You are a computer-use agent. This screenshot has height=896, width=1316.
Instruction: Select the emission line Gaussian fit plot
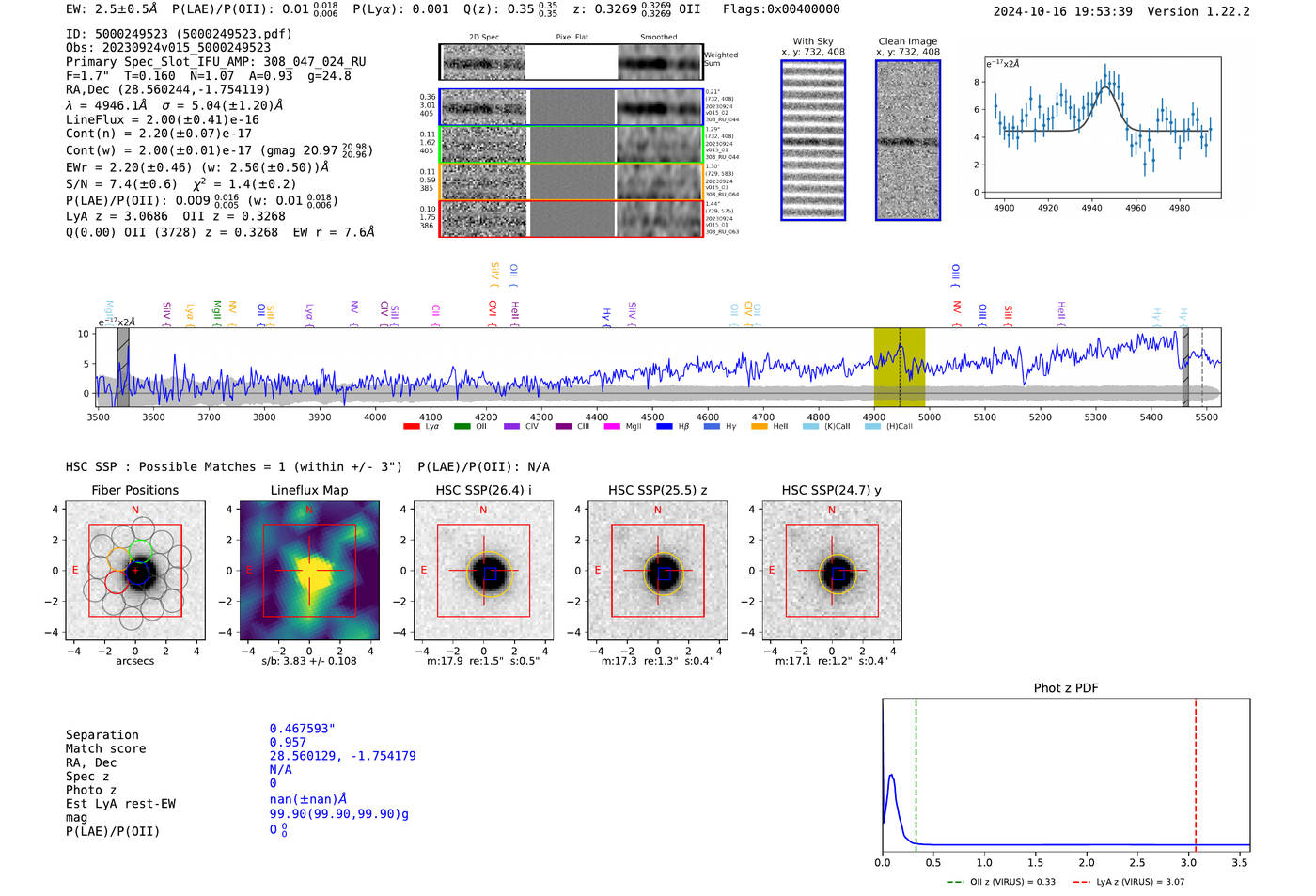click(x=1102, y=127)
